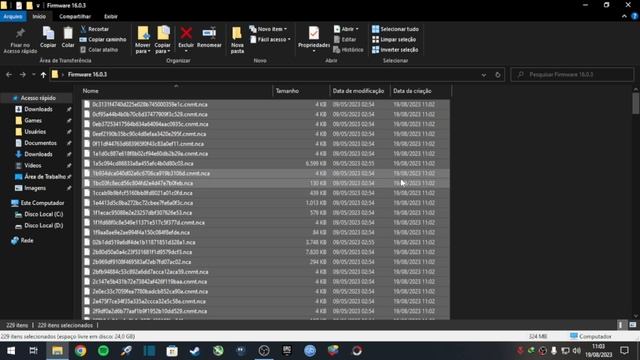
Task: Open the Windows Start menu
Action: 11,351
